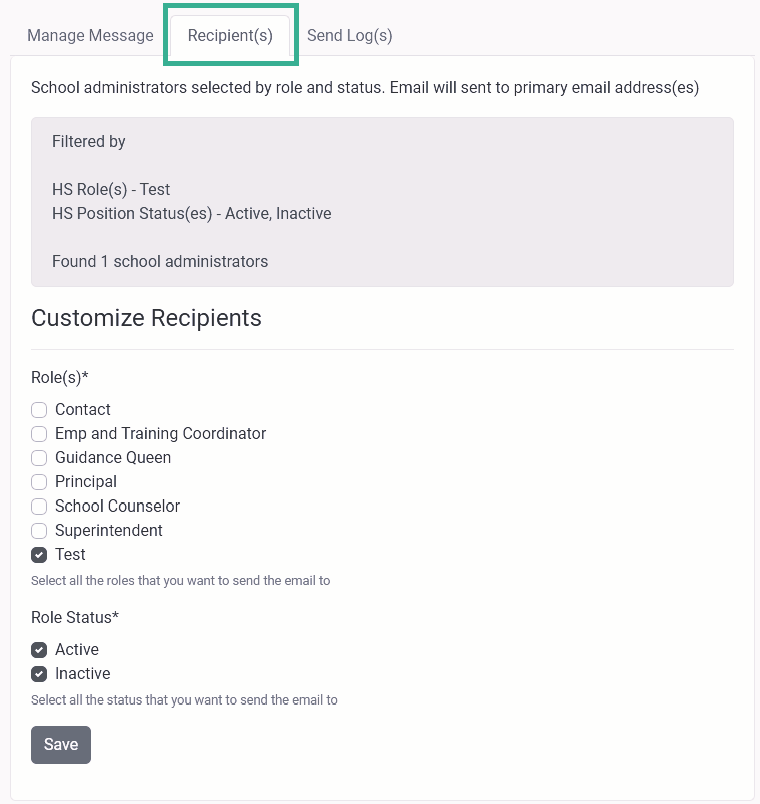The height and width of the screenshot is (804, 760).
Task: Select the Principal role checkbox
Action: click(x=39, y=482)
